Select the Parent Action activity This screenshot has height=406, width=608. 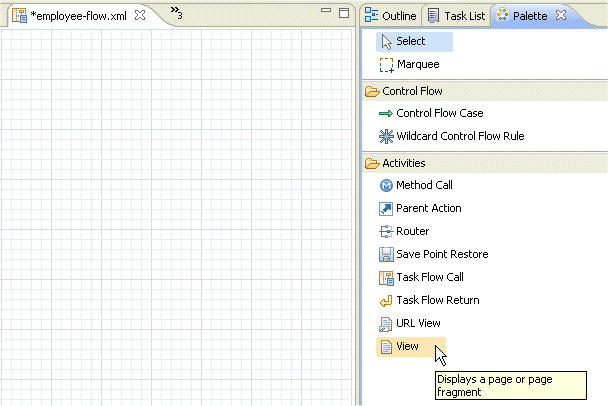tap(420, 208)
